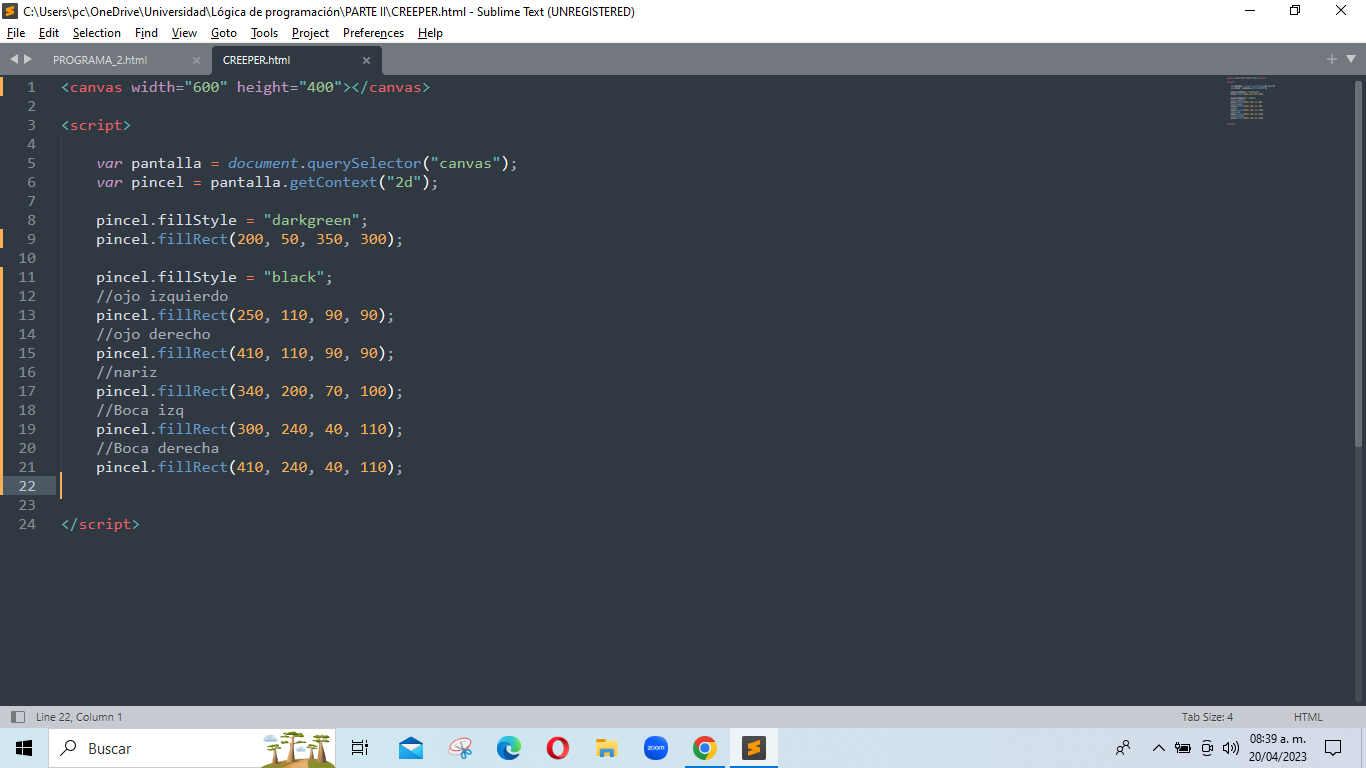Change Tab Size: 4 setting
The image size is (1366, 768).
coord(1207,717)
